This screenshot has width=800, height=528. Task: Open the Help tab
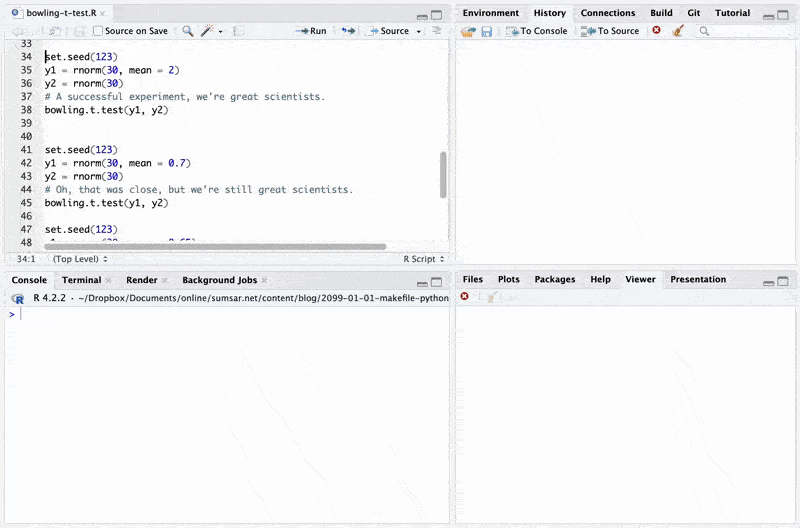point(600,280)
